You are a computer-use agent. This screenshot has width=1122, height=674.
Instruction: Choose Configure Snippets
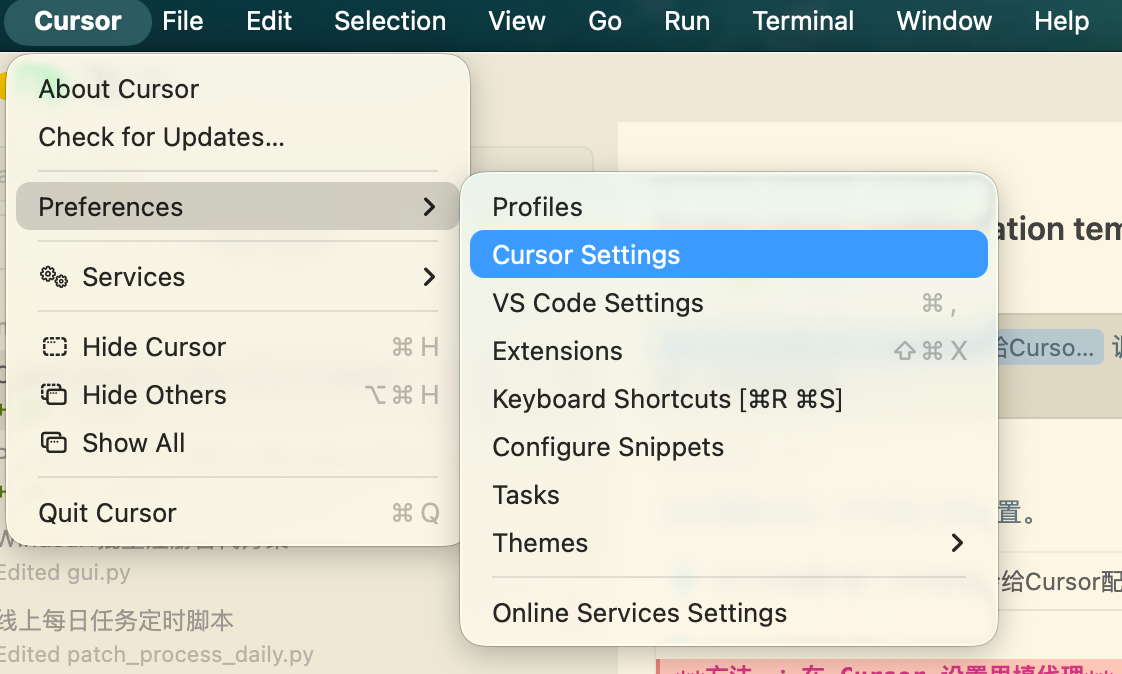tap(608, 447)
